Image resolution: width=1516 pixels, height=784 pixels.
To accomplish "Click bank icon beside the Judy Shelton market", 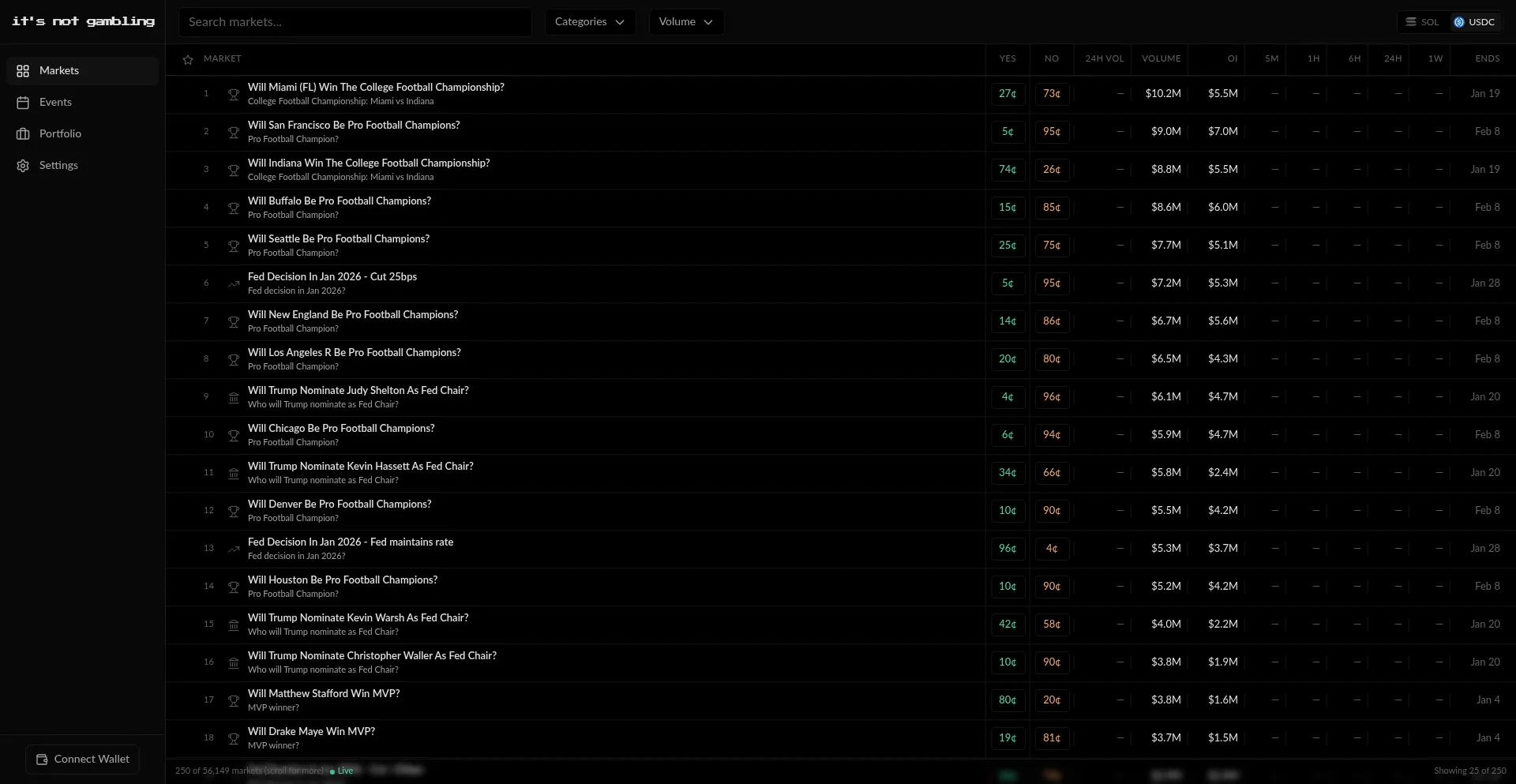I will (x=234, y=398).
